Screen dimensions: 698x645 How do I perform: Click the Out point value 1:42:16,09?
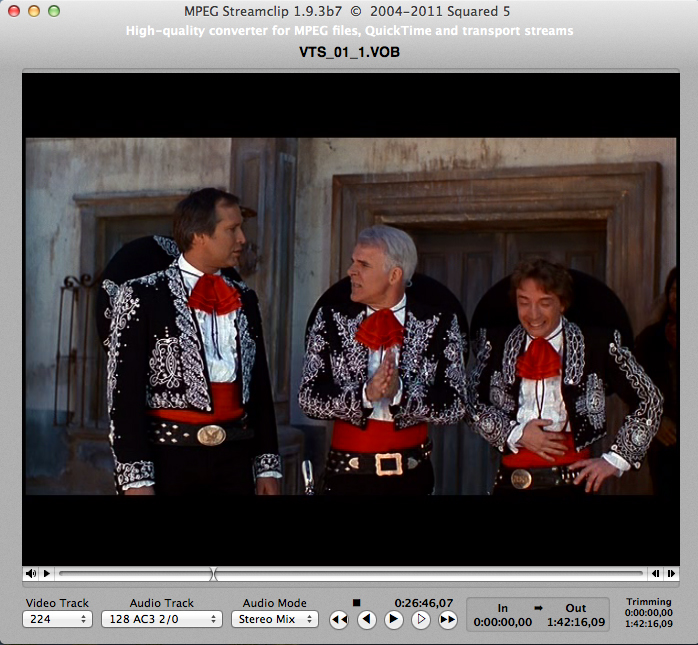pos(576,622)
